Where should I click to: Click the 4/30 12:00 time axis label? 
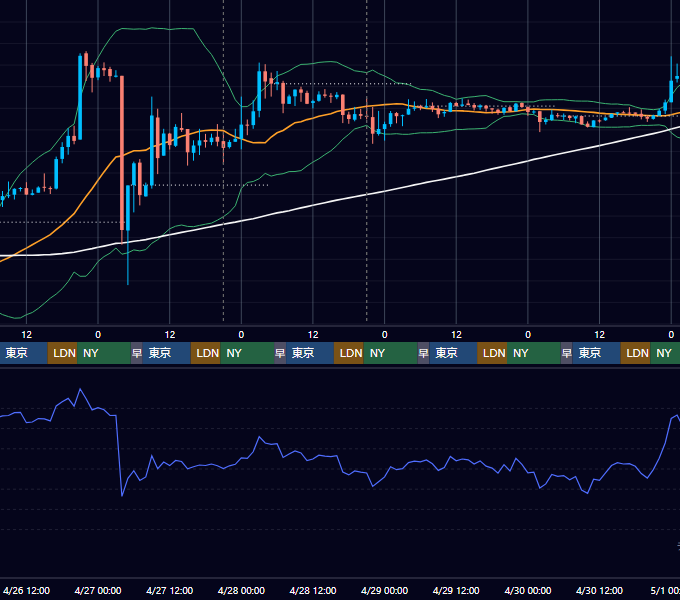click(599, 590)
